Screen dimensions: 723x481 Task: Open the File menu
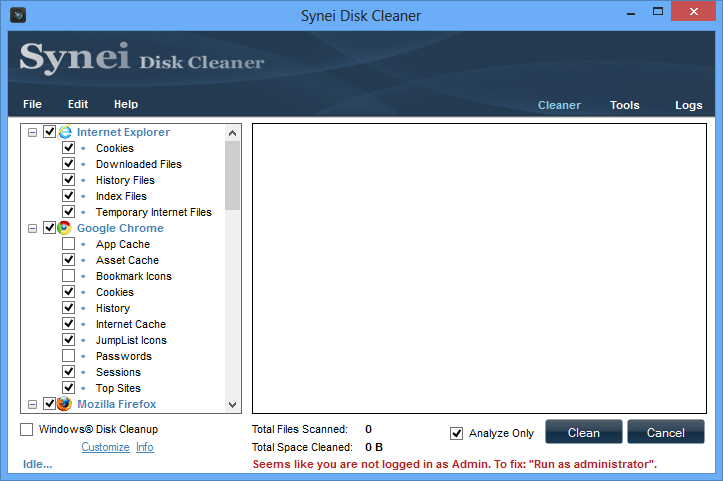(x=32, y=104)
